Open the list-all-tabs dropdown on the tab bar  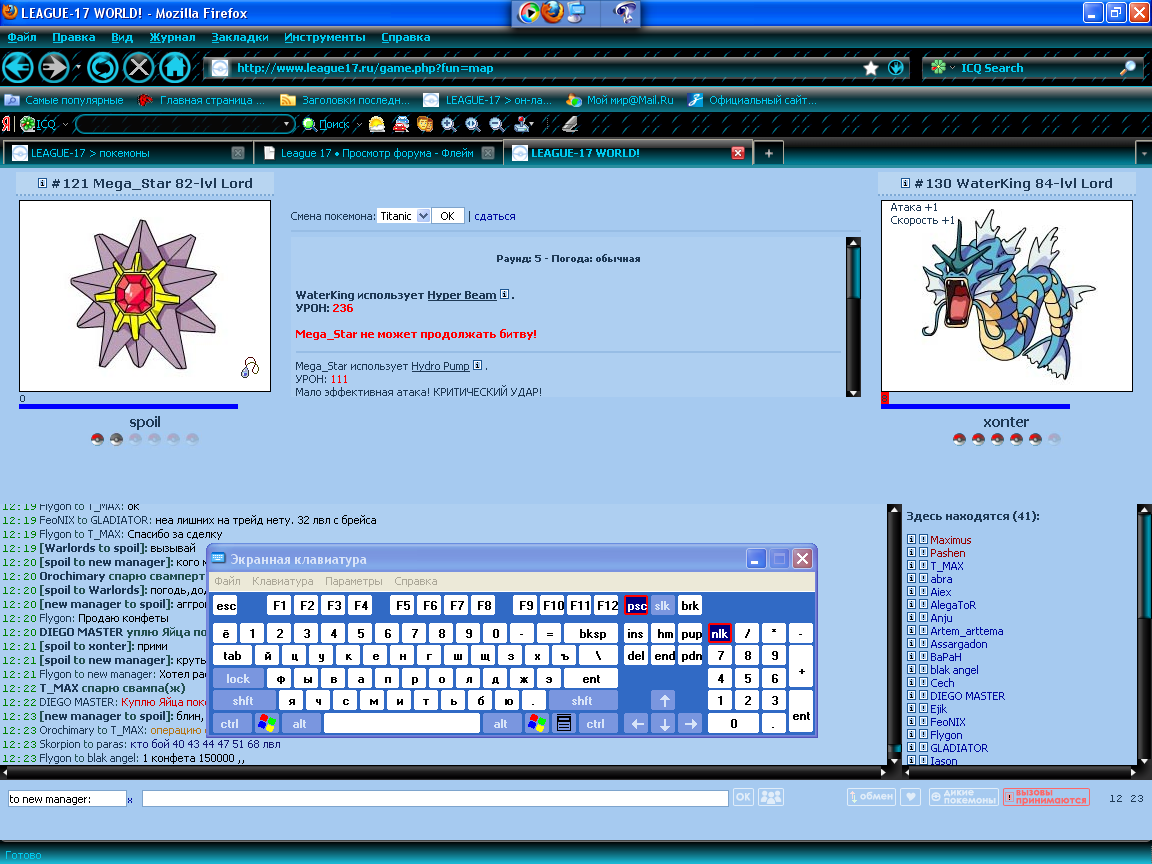[1144, 154]
